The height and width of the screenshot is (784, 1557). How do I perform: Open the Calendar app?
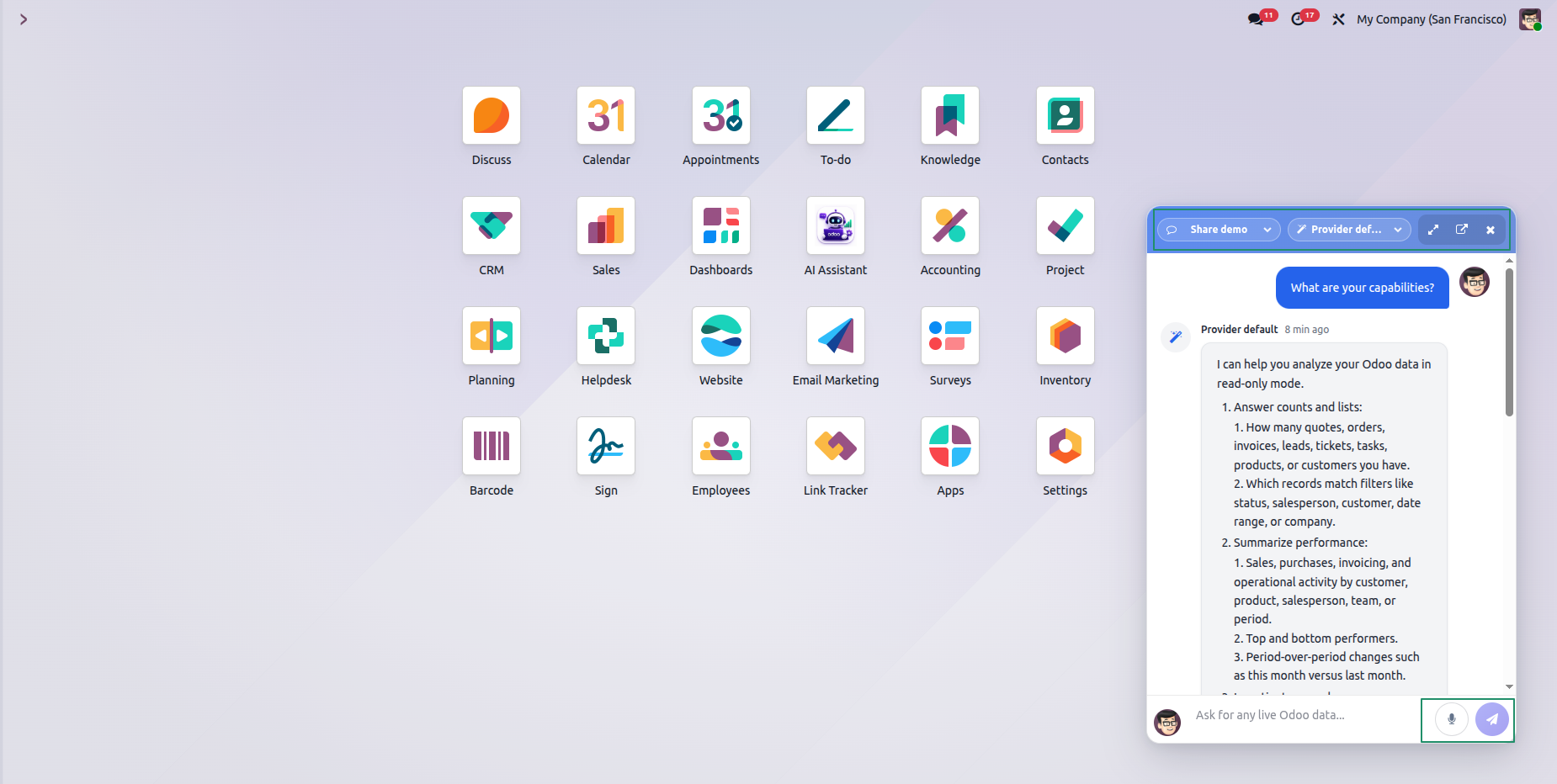pyautogui.click(x=606, y=115)
